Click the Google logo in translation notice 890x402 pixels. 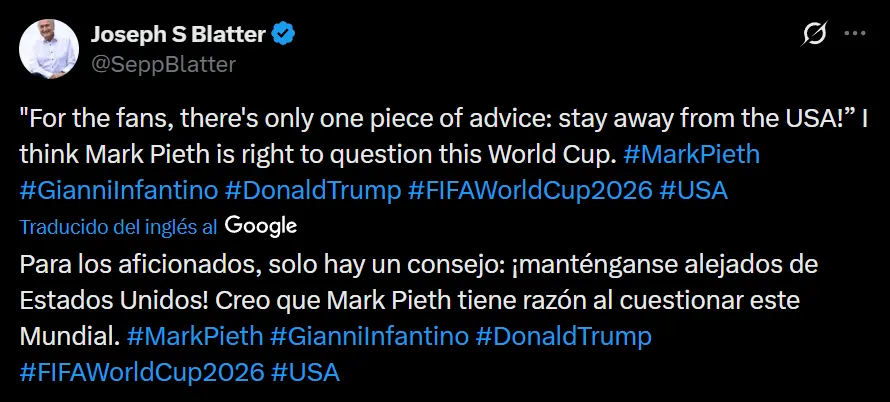point(261,225)
